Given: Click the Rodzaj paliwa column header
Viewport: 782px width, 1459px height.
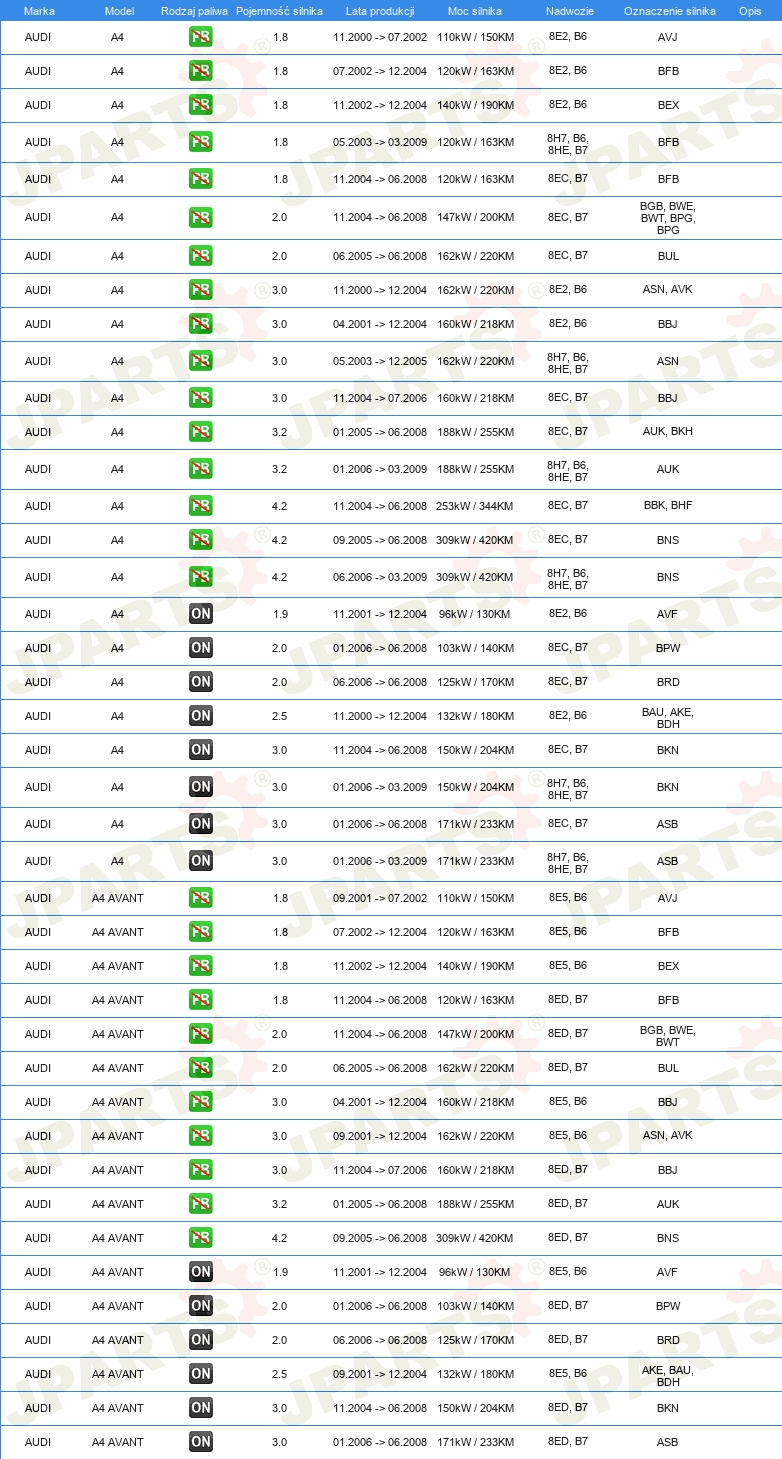Looking at the screenshot, I should 195,10.
